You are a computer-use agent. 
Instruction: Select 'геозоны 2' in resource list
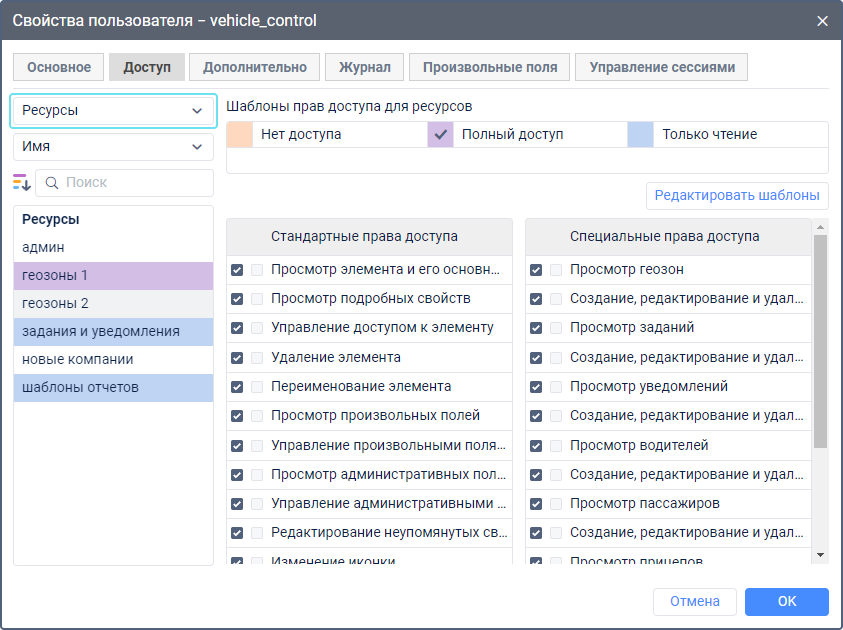pyautogui.click(x=113, y=303)
